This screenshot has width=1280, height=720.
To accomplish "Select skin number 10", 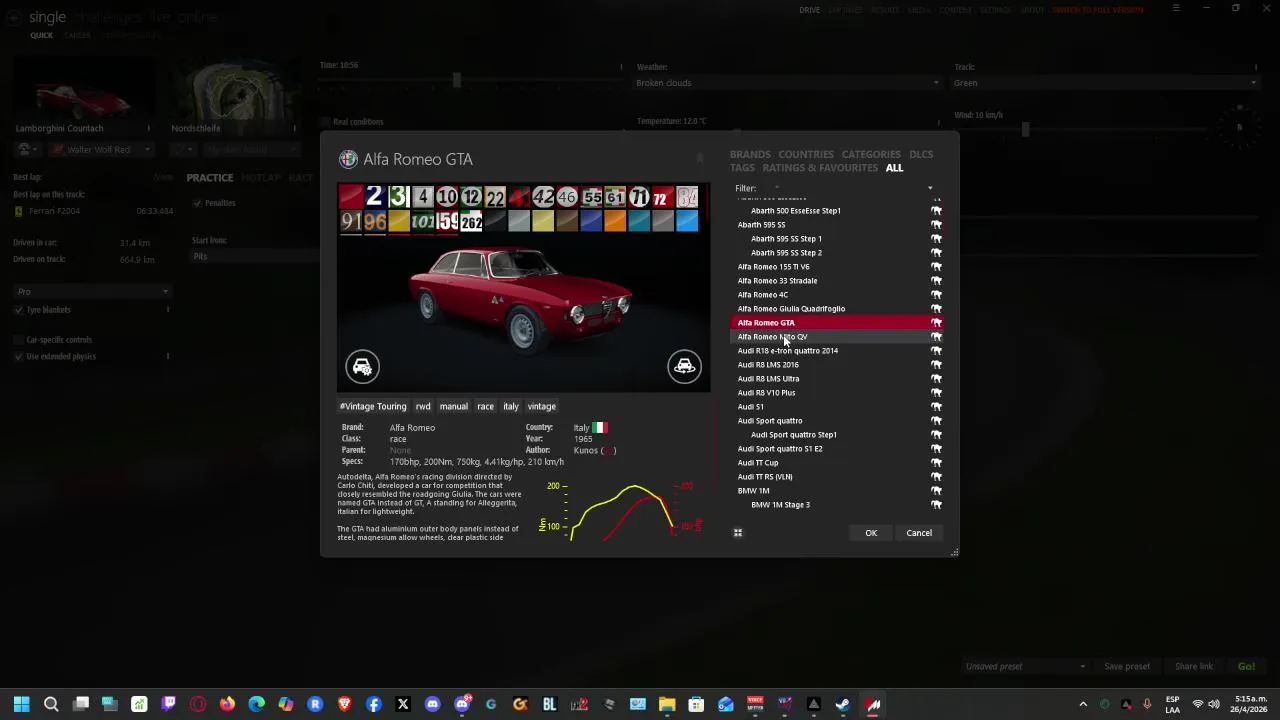I will (x=447, y=197).
